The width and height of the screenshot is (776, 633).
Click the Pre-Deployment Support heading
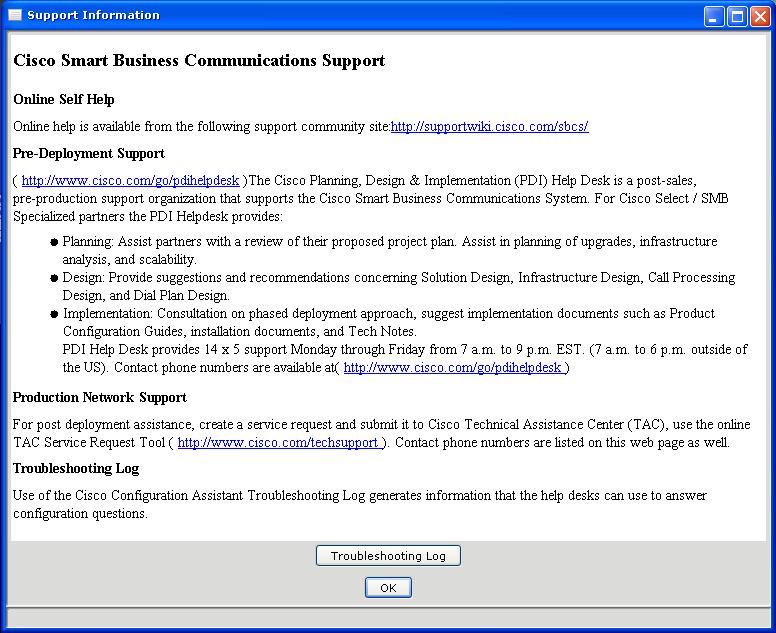point(89,153)
